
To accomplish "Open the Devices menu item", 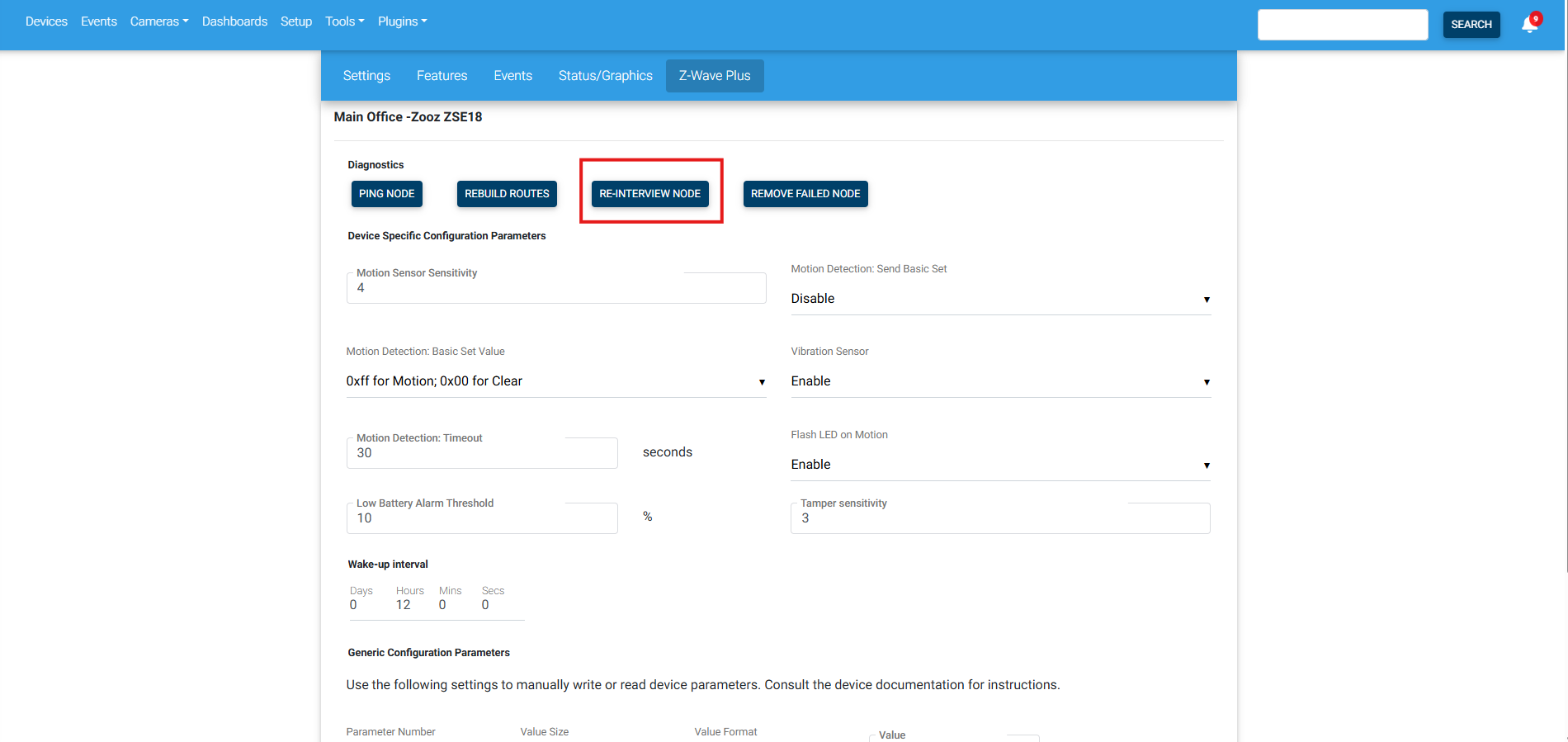I will [x=46, y=21].
